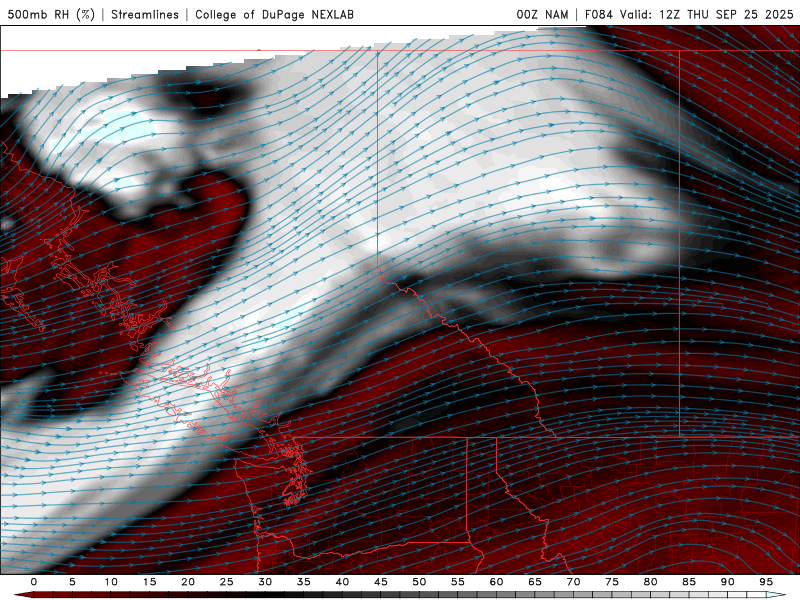The height and width of the screenshot is (600, 800).
Task: Select the "90" color scale label
Action: [x=727, y=582]
